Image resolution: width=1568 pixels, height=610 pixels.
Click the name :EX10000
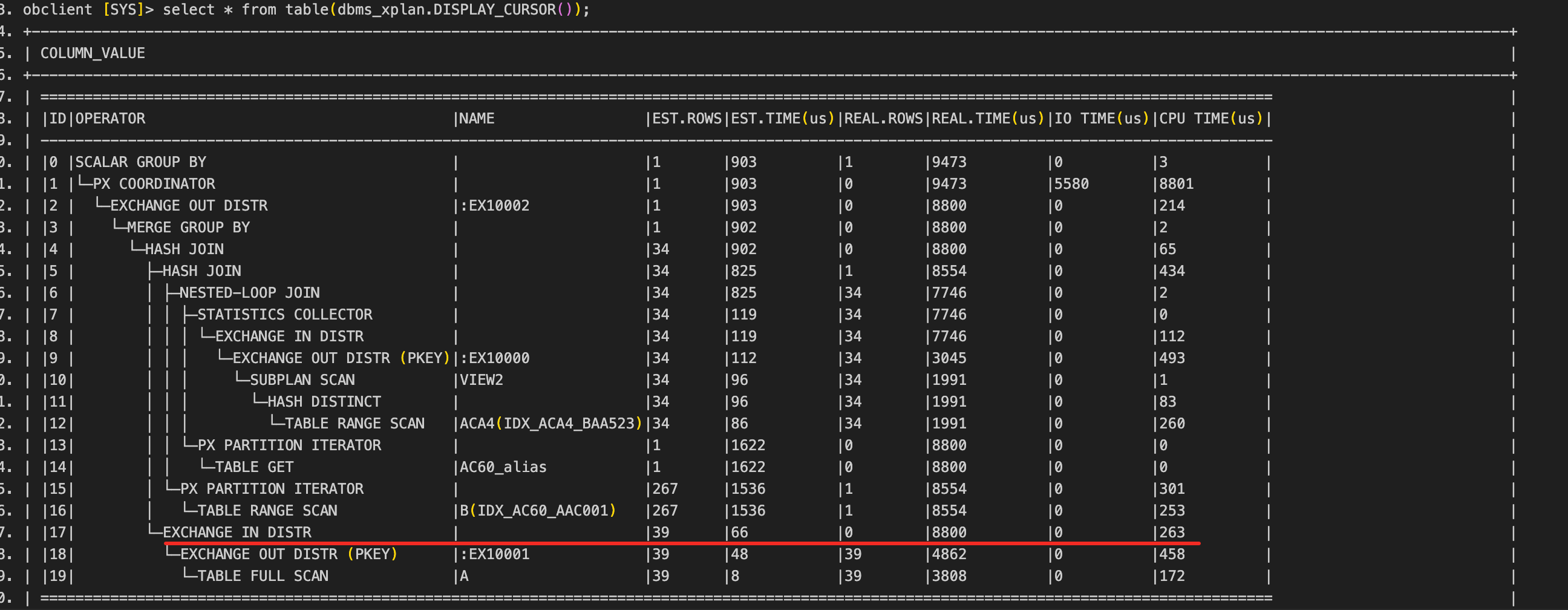pos(495,358)
